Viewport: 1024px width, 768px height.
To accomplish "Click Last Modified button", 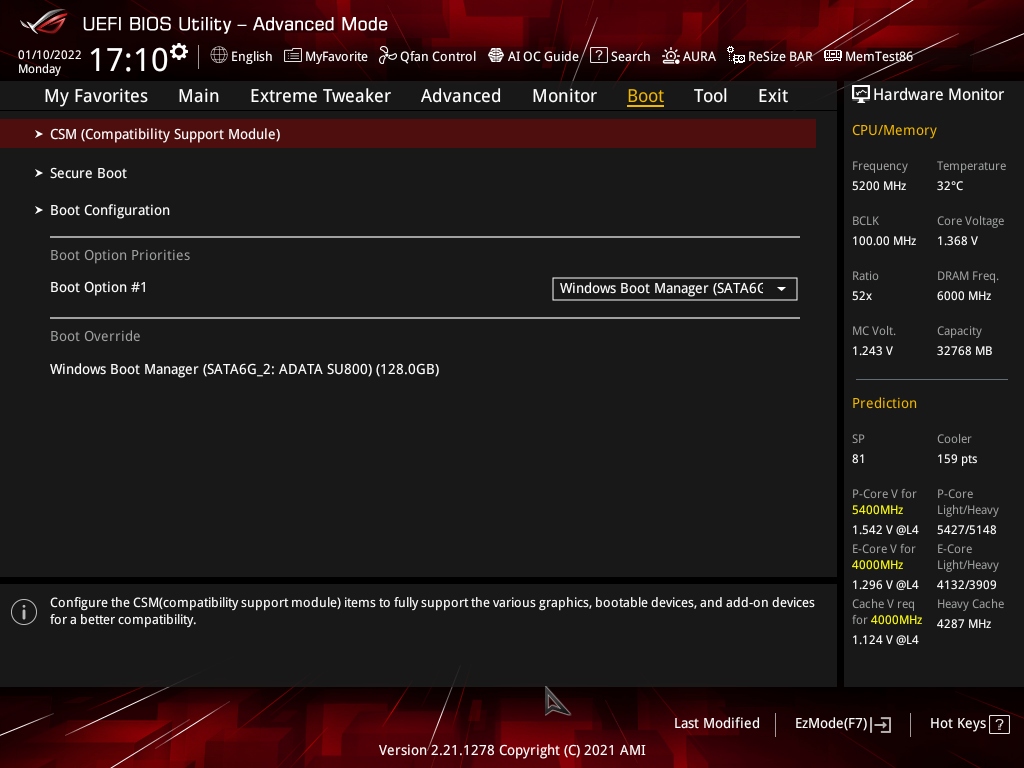I will tap(716, 724).
